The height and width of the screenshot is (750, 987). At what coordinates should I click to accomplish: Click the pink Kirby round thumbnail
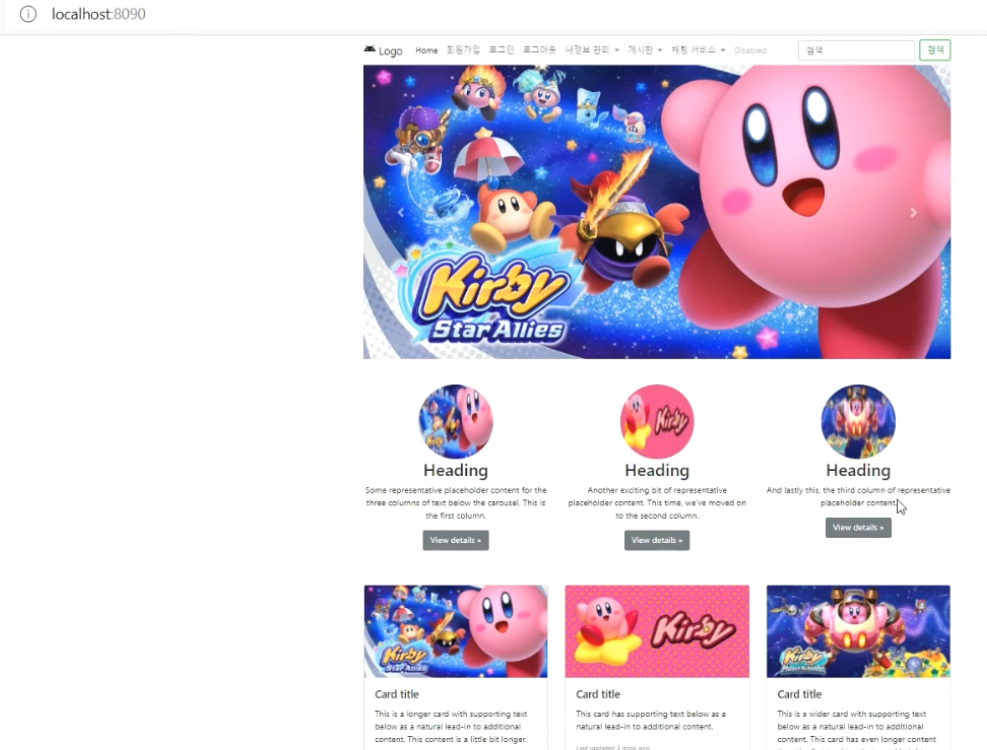coord(657,421)
